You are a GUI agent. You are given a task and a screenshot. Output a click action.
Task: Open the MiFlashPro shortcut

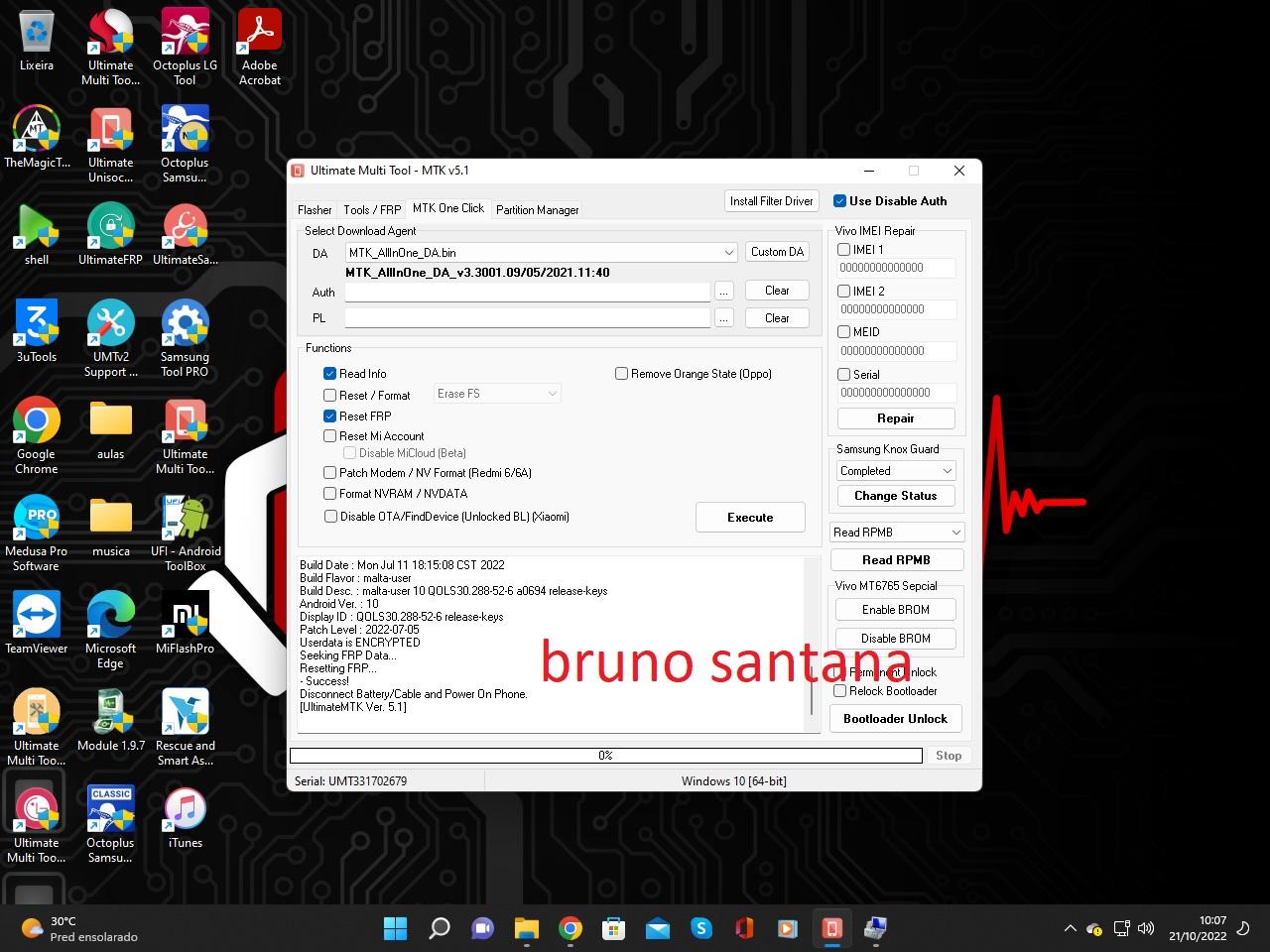185,624
